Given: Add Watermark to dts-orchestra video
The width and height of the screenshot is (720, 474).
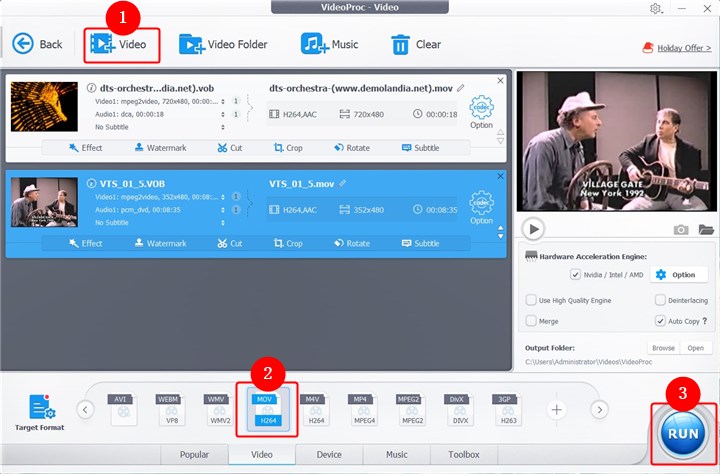Looking at the screenshot, I should [x=160, y=147].
